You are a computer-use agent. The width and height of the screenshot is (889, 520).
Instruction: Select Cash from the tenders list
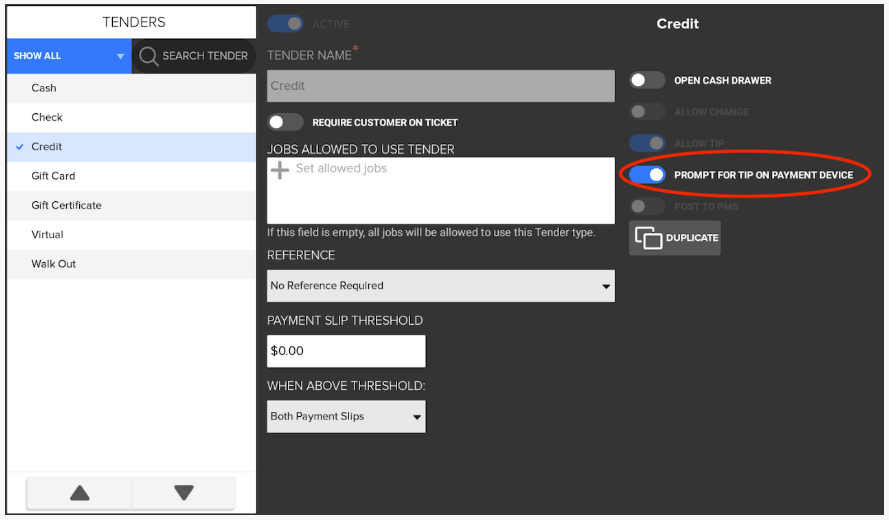pos(44,88)
